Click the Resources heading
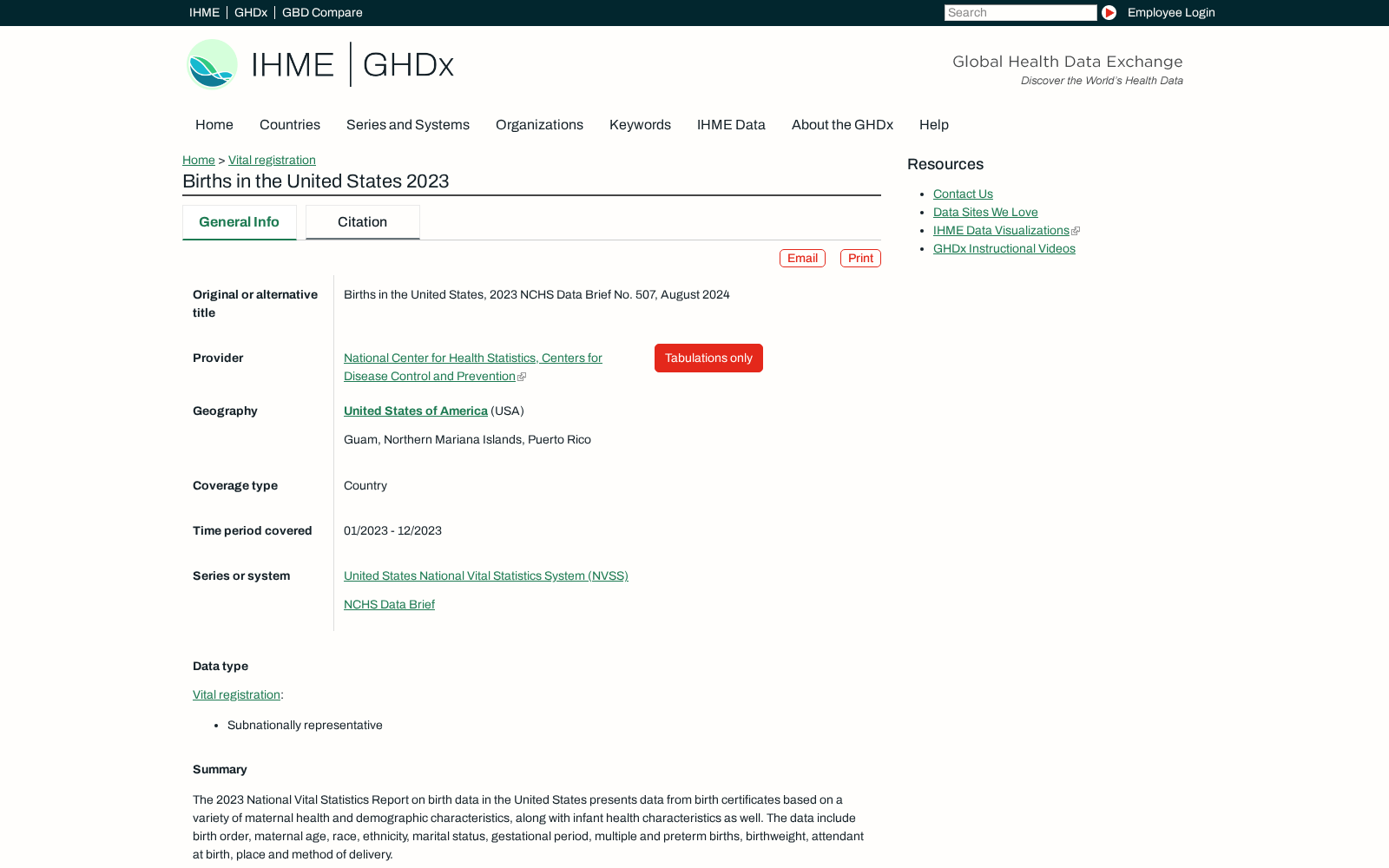The width and height of the screenshot is (1389, 868). [945, 164]
